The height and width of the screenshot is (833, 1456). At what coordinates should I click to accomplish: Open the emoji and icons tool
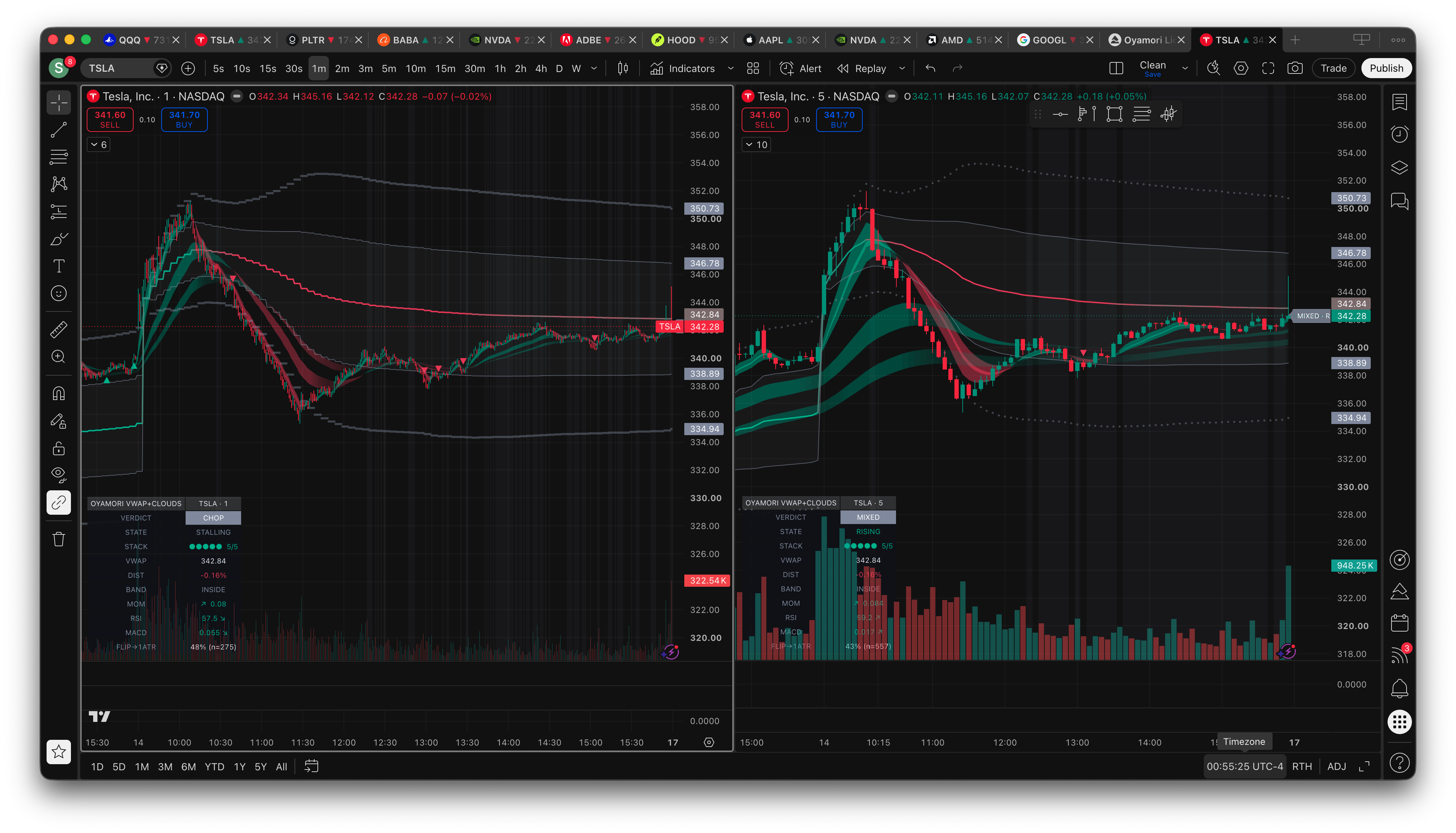click(x=59, y=294)
